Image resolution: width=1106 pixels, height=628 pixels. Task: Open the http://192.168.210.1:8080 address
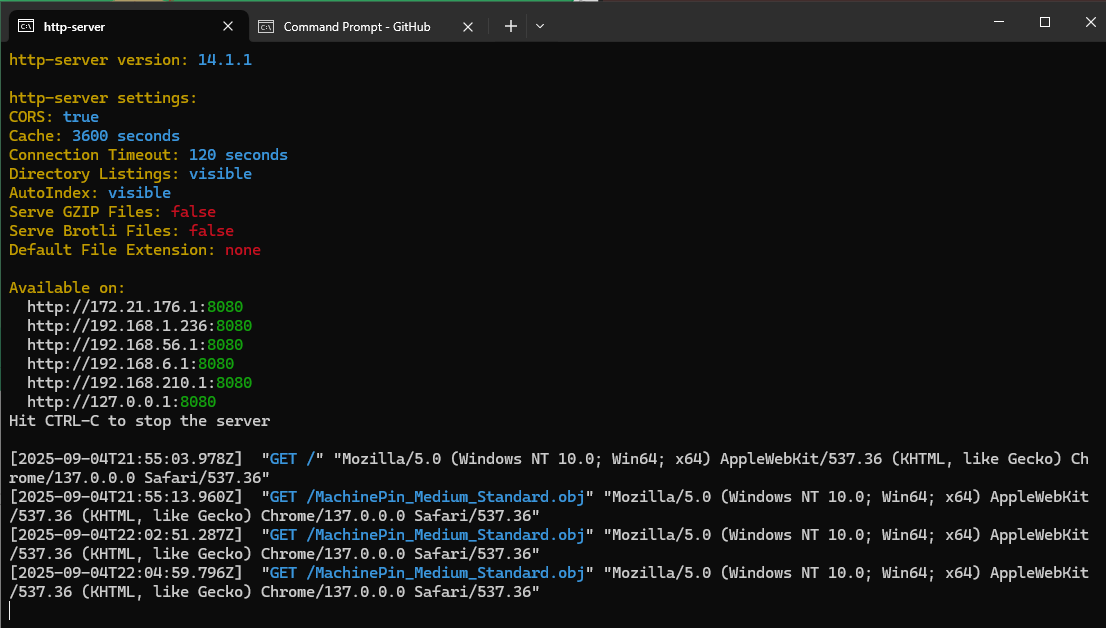click(x=139, y=382)
